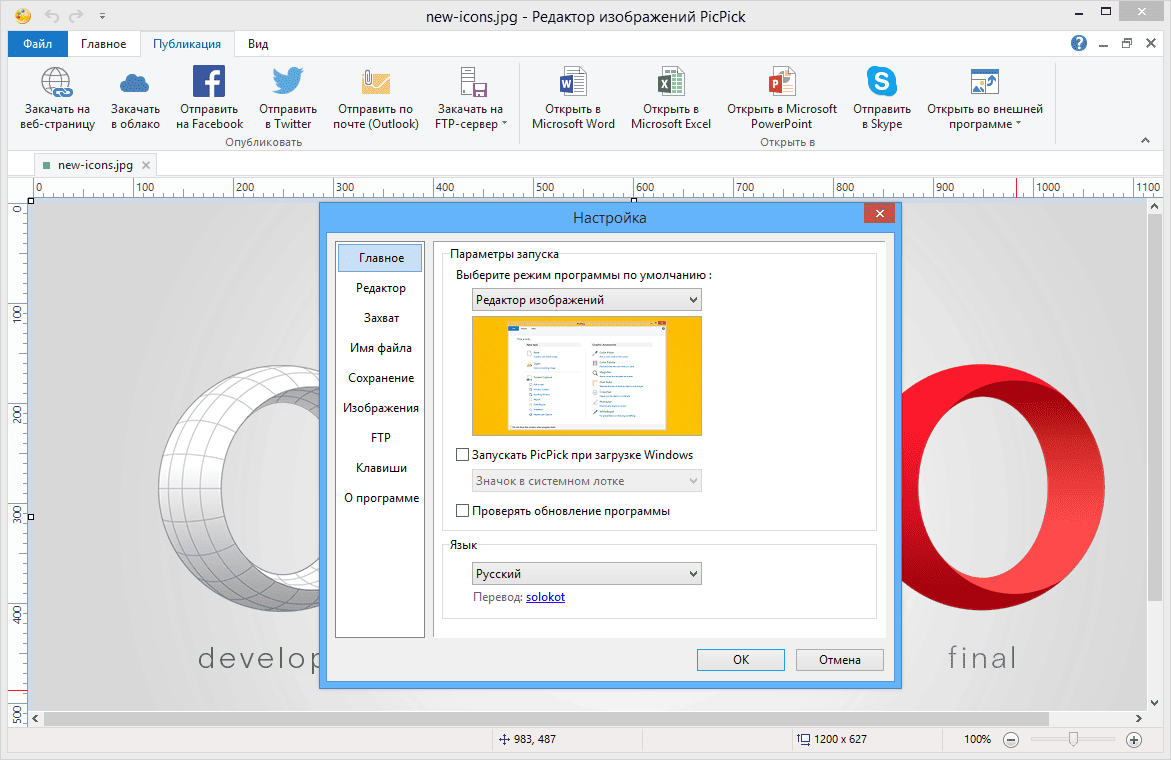This screenshot has height=760, width=1171.
Task: Redo the action in quick access toolbar
Action: [x=75, y=16]
